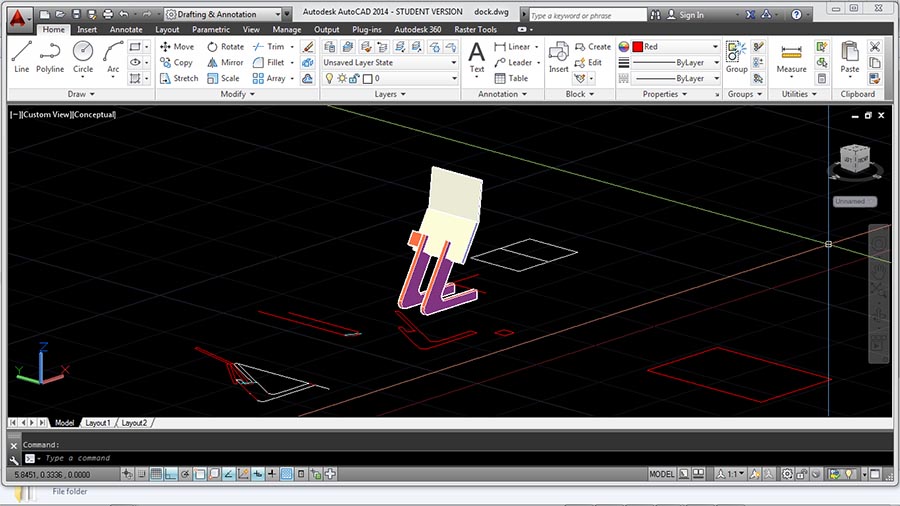Open the layer 0 dropdown list
Image resolution: width=900 pixels, height=506 pixels.
tap(390, 78)
